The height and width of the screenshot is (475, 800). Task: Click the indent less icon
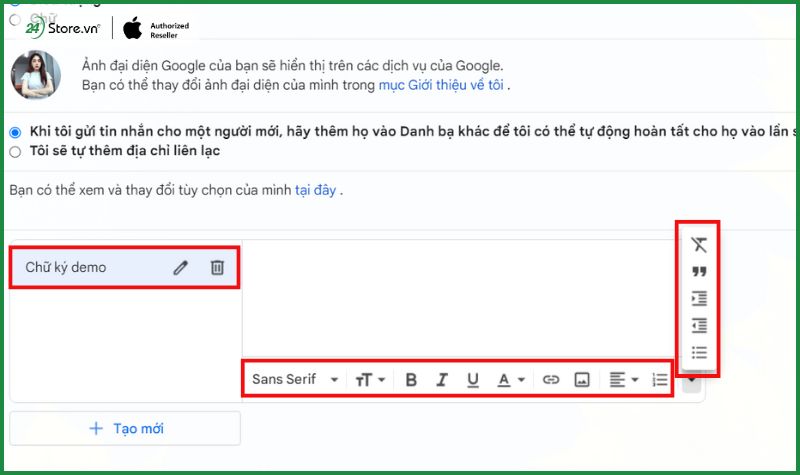(x=699, y=326)
